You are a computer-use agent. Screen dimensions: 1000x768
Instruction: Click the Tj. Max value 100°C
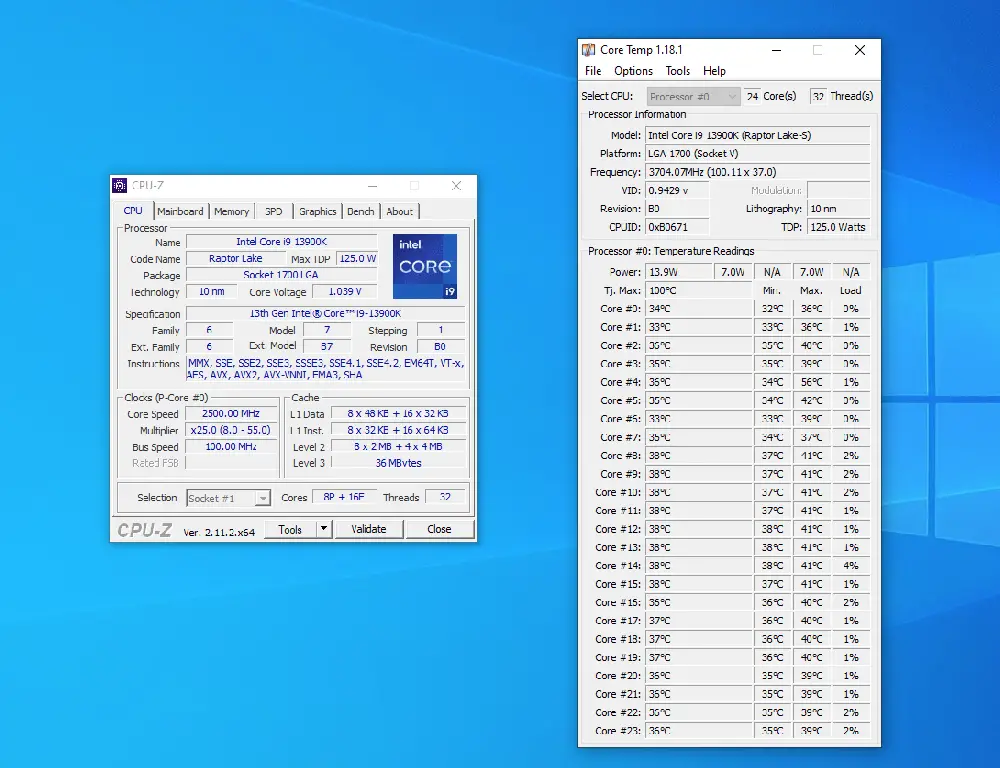pyautogui.click(x=698, y=291)
